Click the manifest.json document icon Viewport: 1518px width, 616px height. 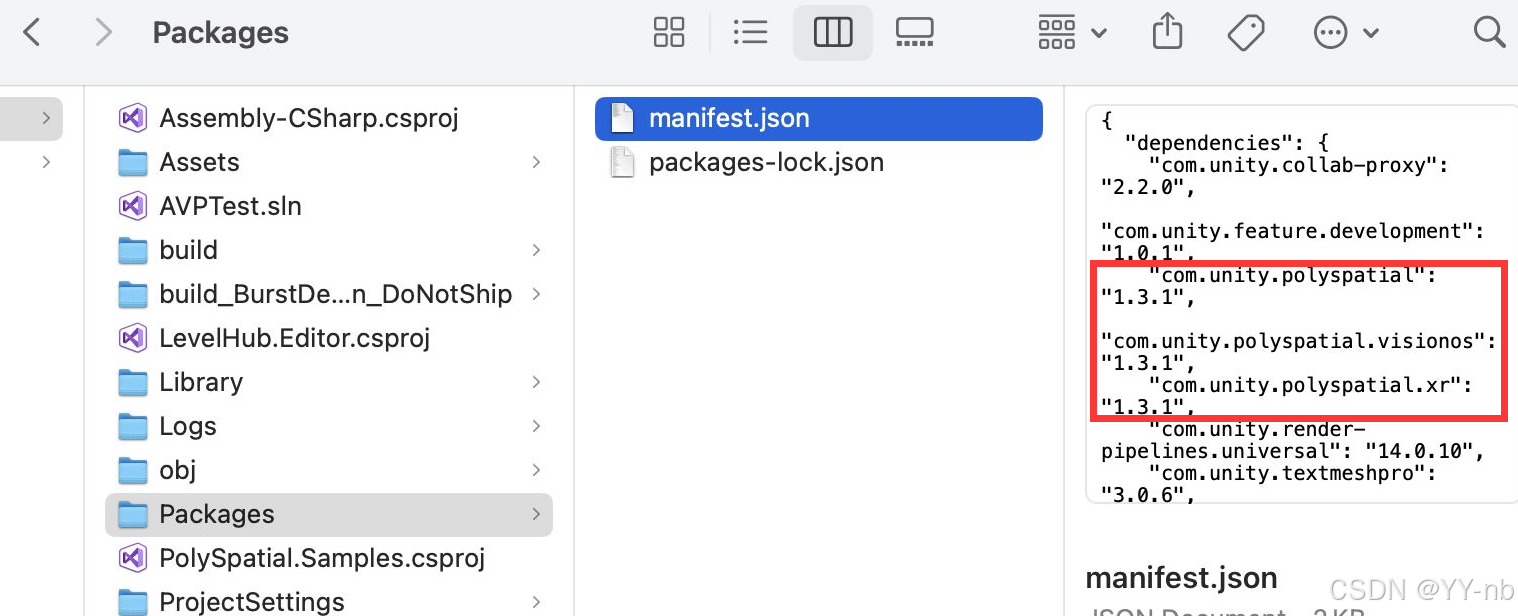pyautogui.click(x=623, y=118)
